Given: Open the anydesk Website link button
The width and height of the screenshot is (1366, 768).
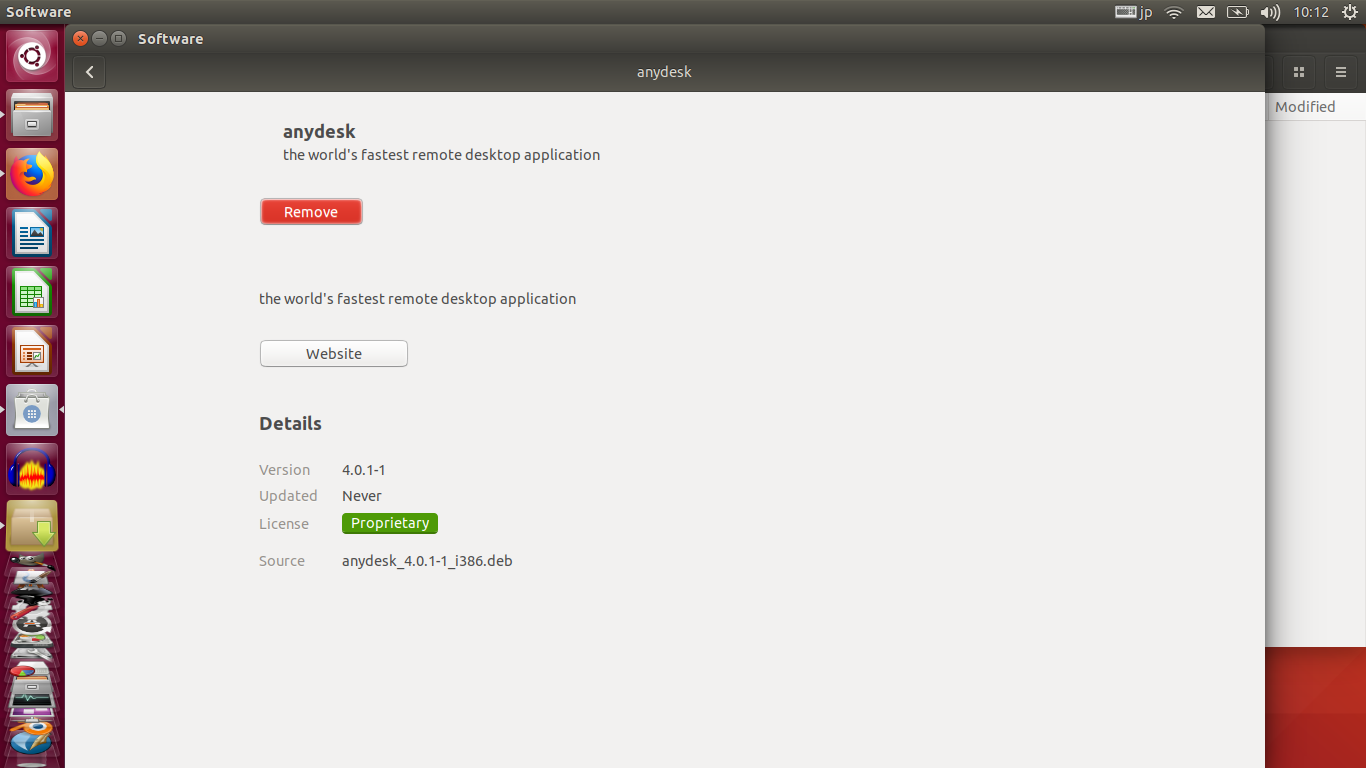Looking at the screenshot, I should click(x=334, y=354).
